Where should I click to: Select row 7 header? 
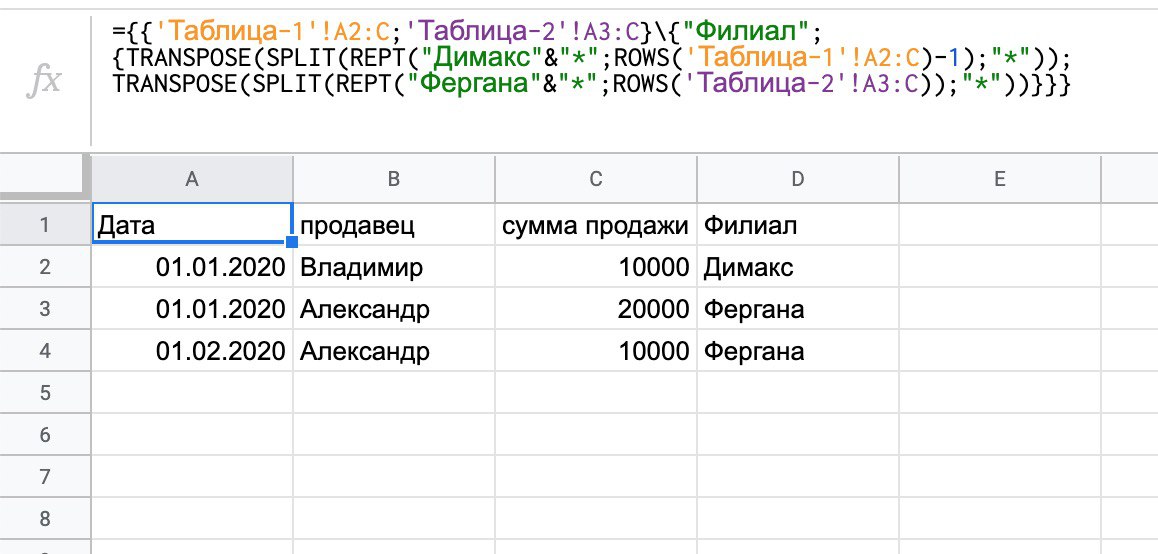point(45,477)
